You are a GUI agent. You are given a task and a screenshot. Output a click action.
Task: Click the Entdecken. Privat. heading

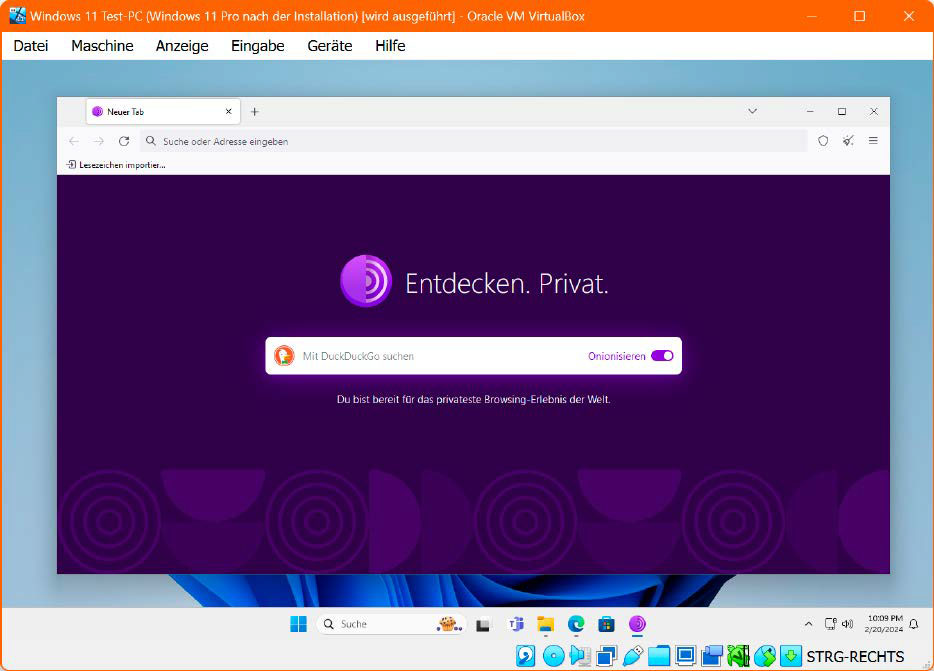pyautogui.click(x=507, y=284)
